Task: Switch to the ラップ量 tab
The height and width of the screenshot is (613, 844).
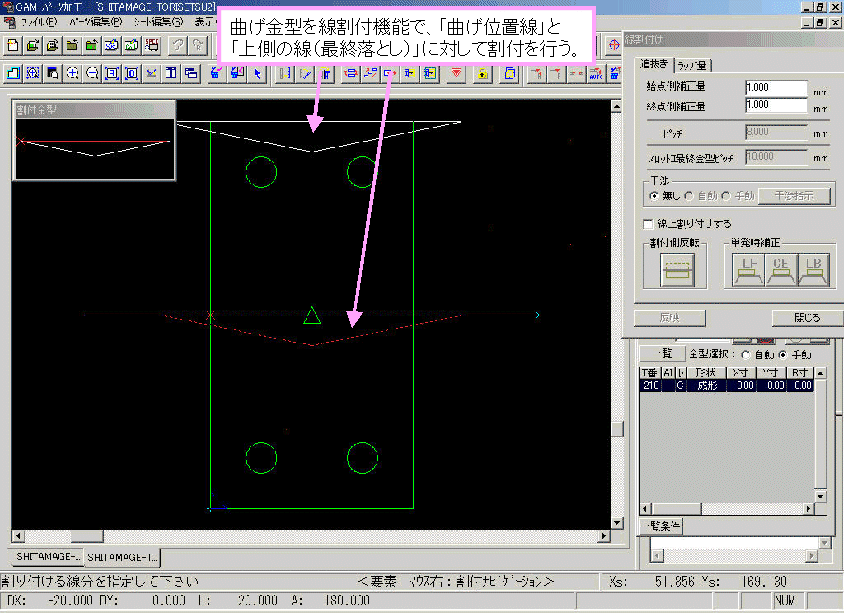Action: point(692,65)
